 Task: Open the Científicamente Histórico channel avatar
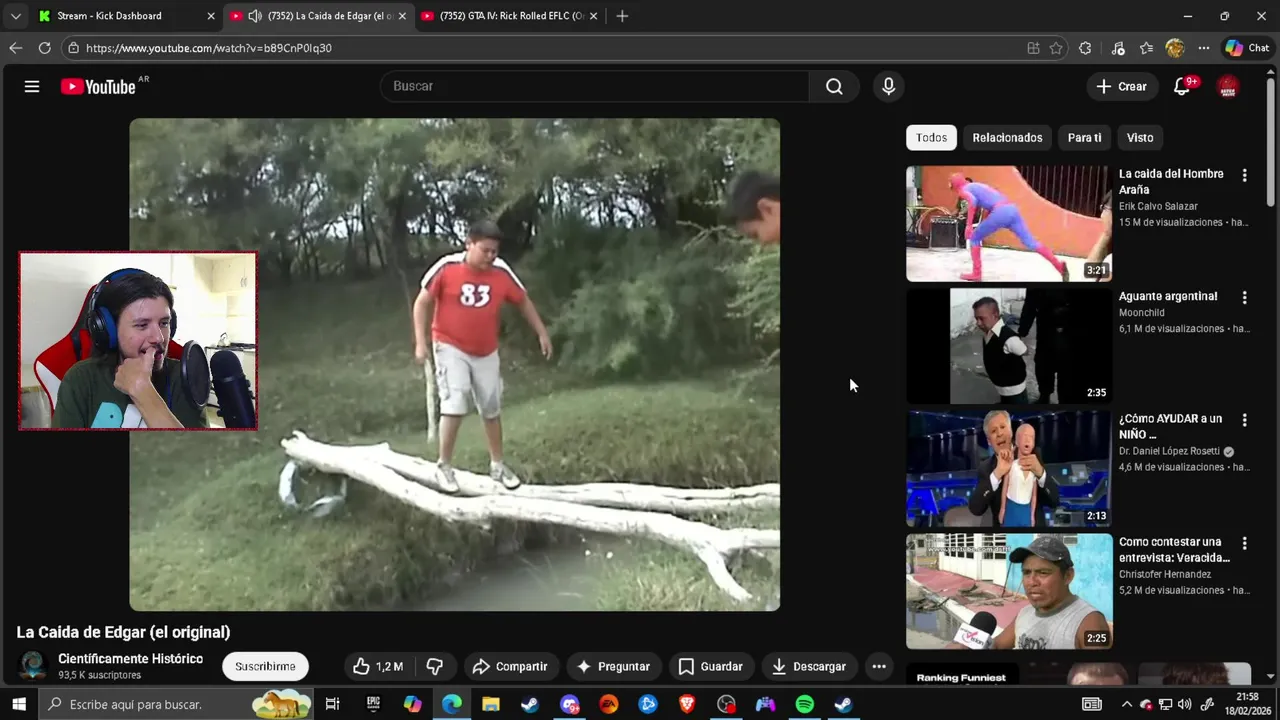coord(33,666)
